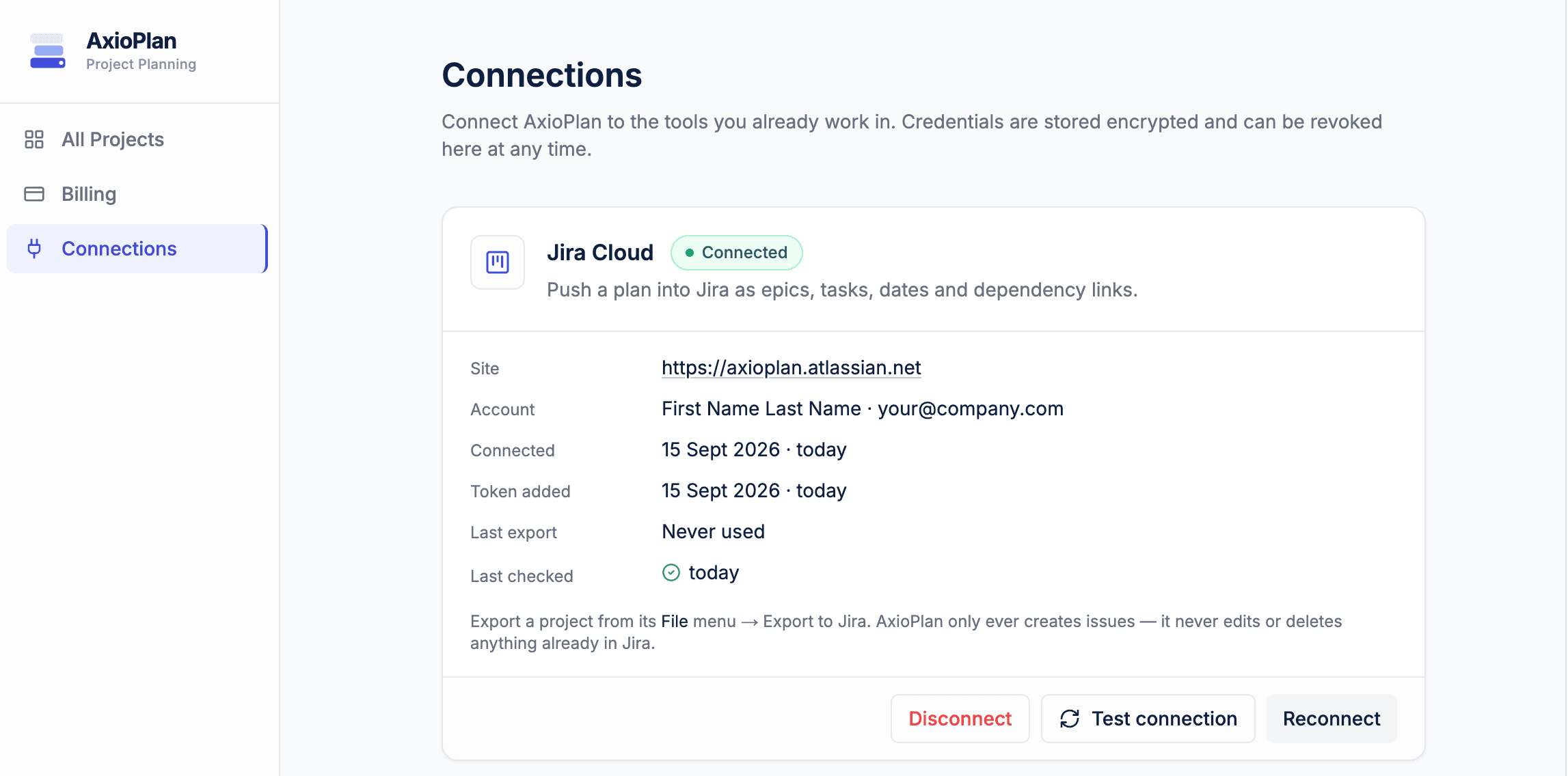Screen dimensions: 1568x776
Task: Click the Last checked success checkmark icon
Action: [x=671, y=572]
